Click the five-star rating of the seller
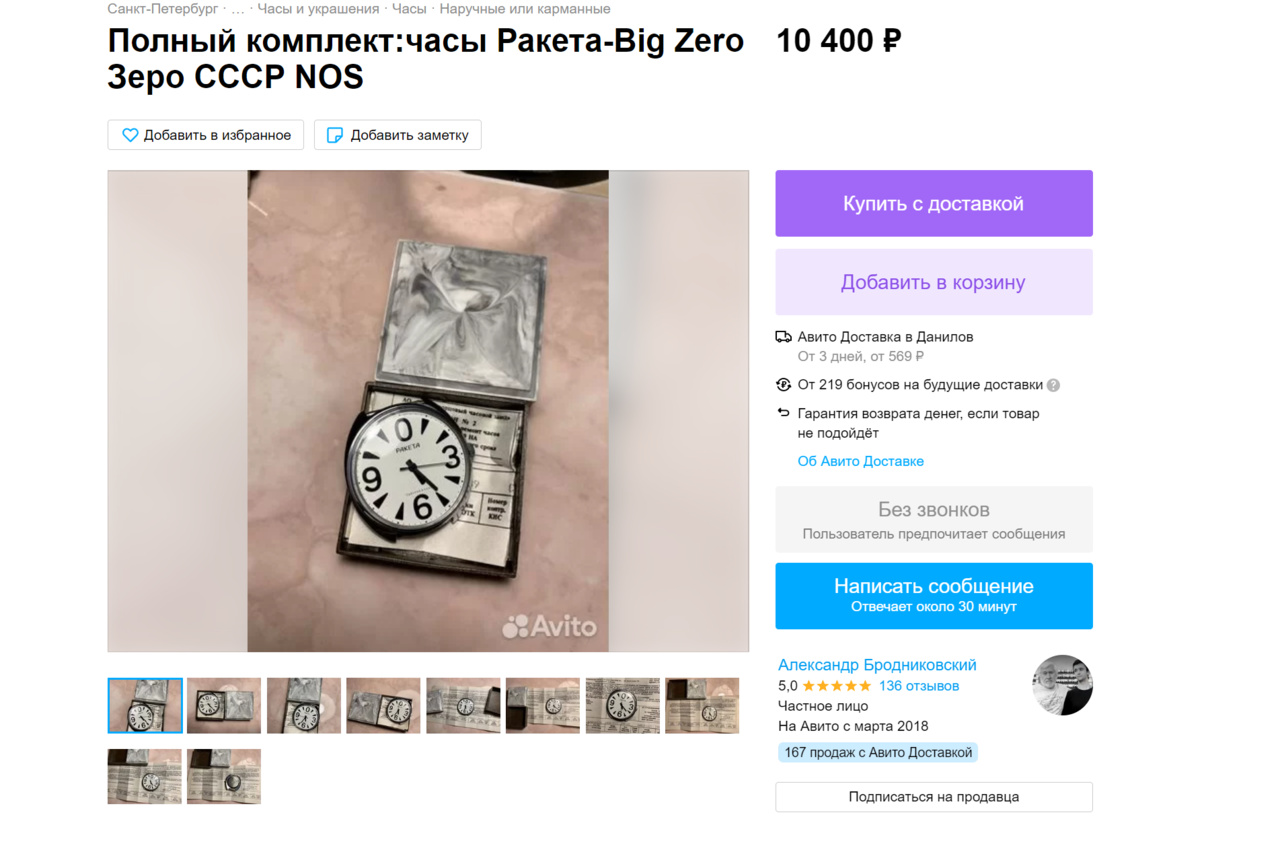The width and height of the screenshot is (1280, 866). pyautogui.click(x=837, y=686)
